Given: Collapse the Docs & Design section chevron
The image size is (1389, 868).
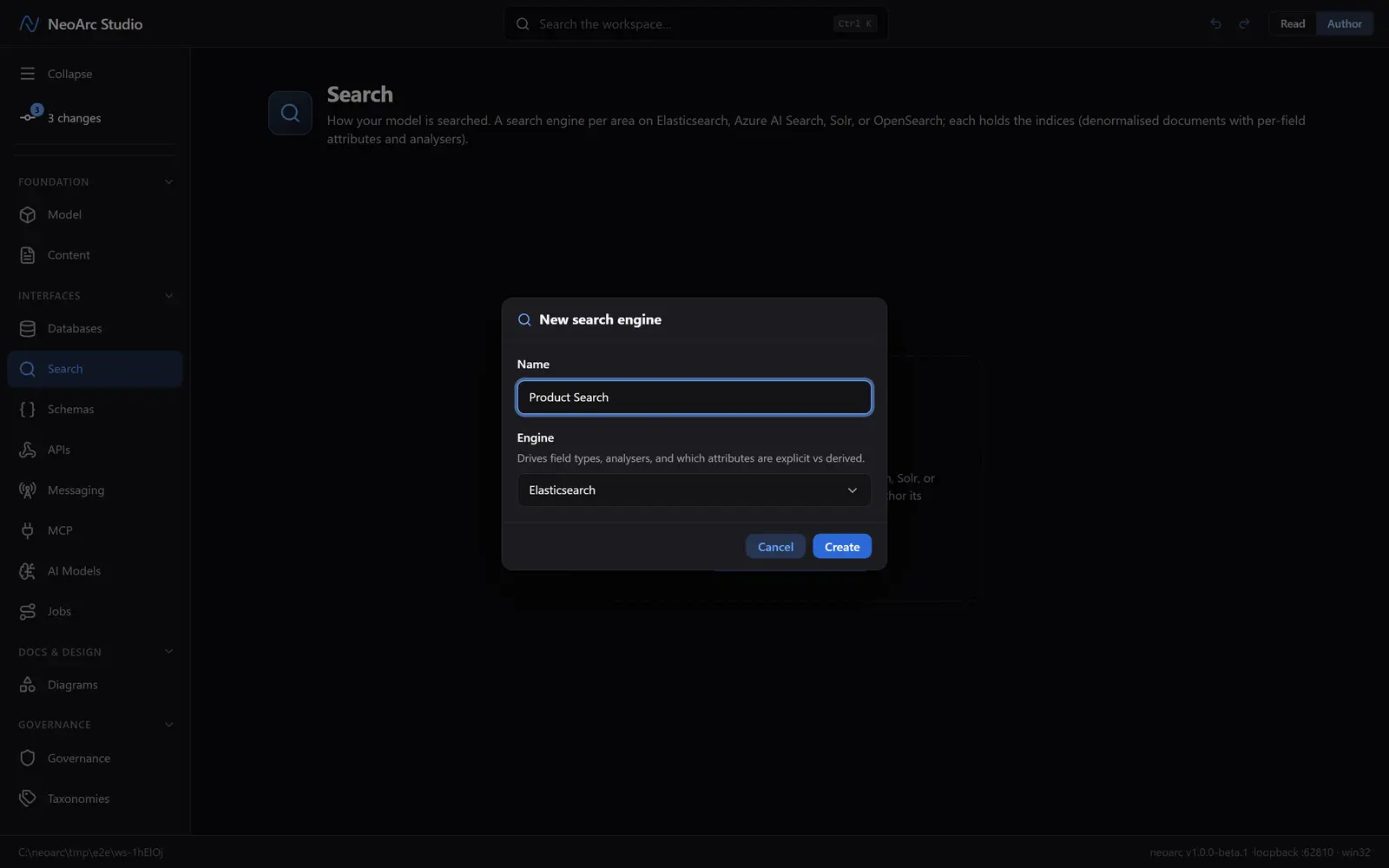Looking at the screenshot, I should pos(168,652).
